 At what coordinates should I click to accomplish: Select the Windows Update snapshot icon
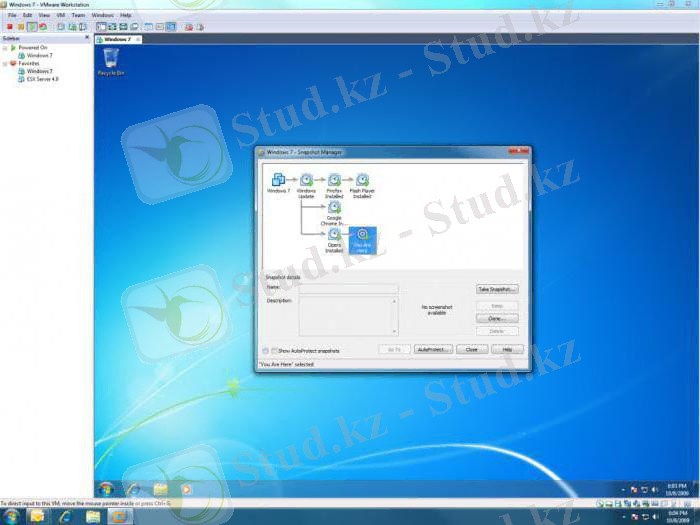(306, 180)
